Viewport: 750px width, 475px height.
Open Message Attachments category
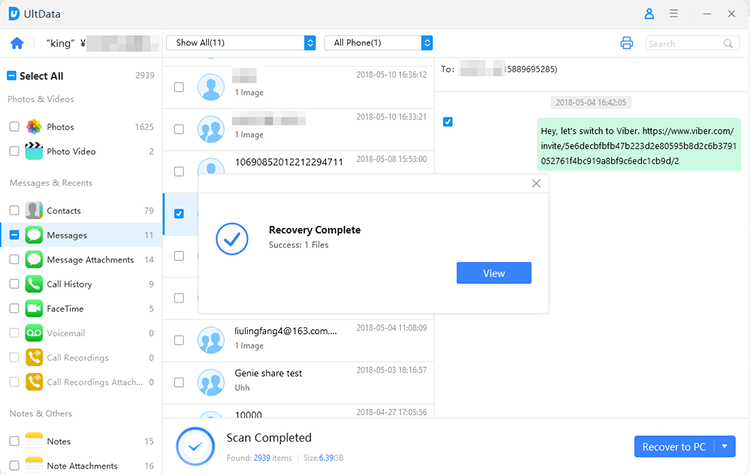[90, 260]
